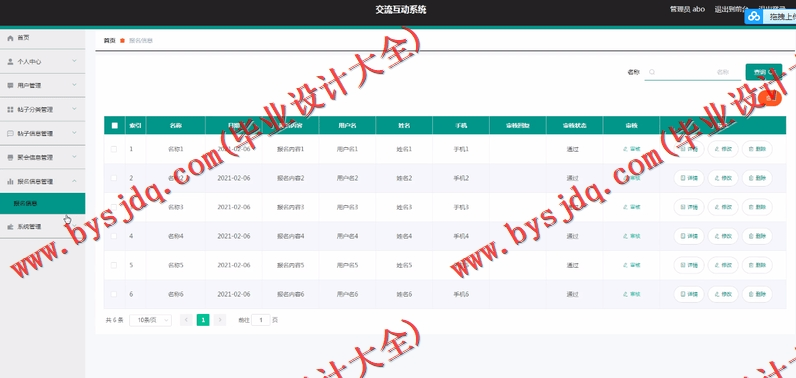Click 删除 for row 名称6
This screenshot has width=796, height=378.
pyautogui.click(x=757, y=294)
